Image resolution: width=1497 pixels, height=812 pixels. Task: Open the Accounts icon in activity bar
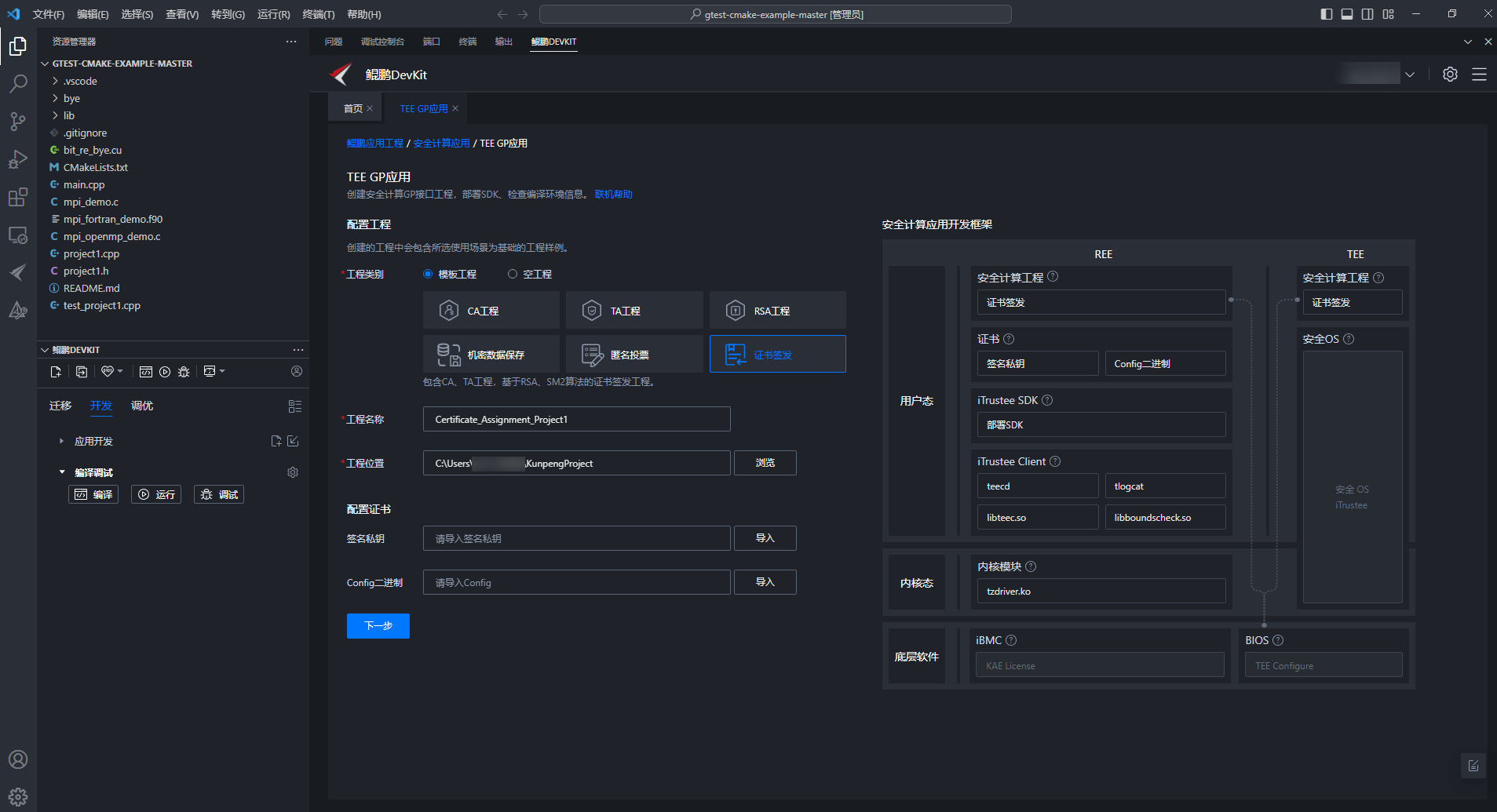click(x=18, y=759)
